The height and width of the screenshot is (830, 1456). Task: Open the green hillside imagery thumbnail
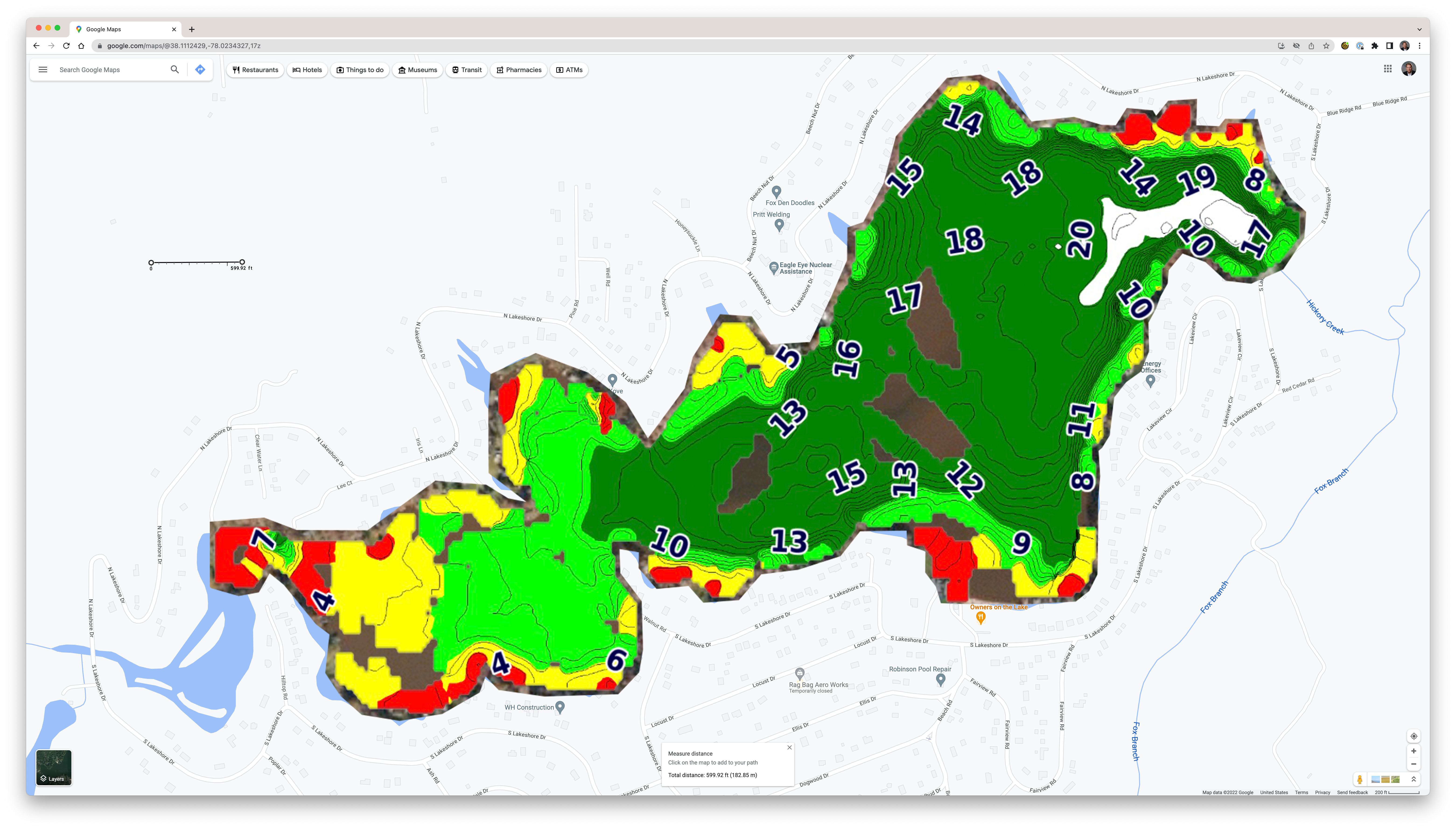[1395, 779]
